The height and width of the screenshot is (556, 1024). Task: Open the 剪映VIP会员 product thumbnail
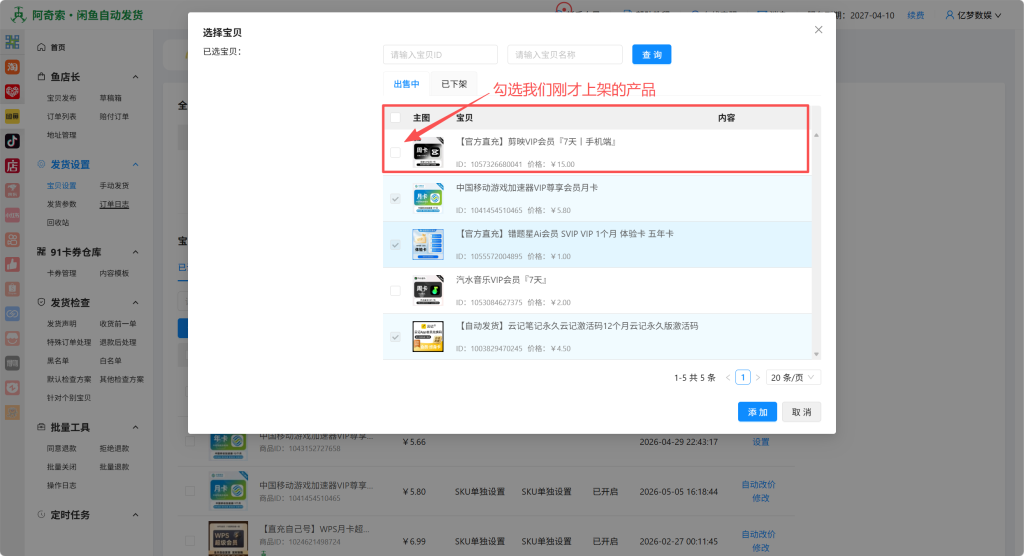[x=428, y=152]
